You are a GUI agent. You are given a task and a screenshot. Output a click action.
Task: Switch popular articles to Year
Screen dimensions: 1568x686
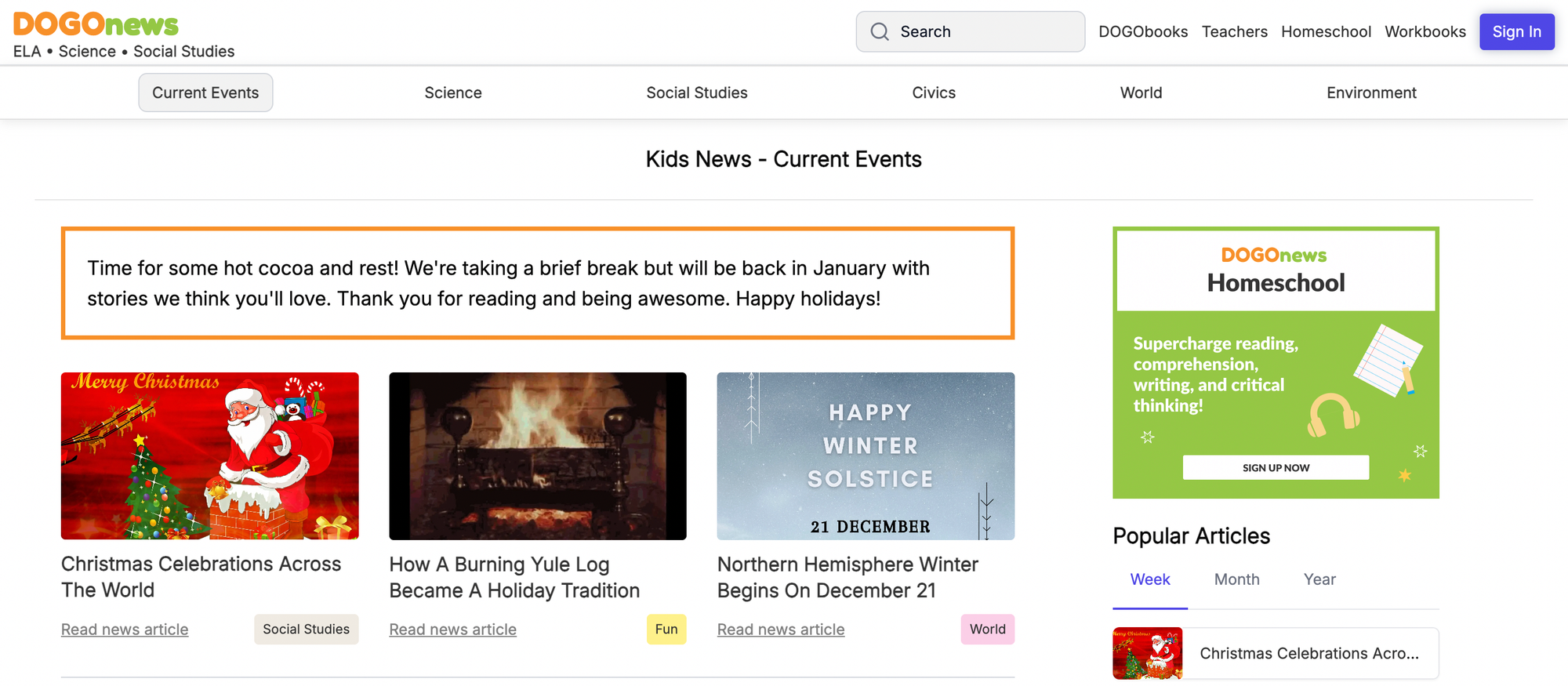[1319, 579]
